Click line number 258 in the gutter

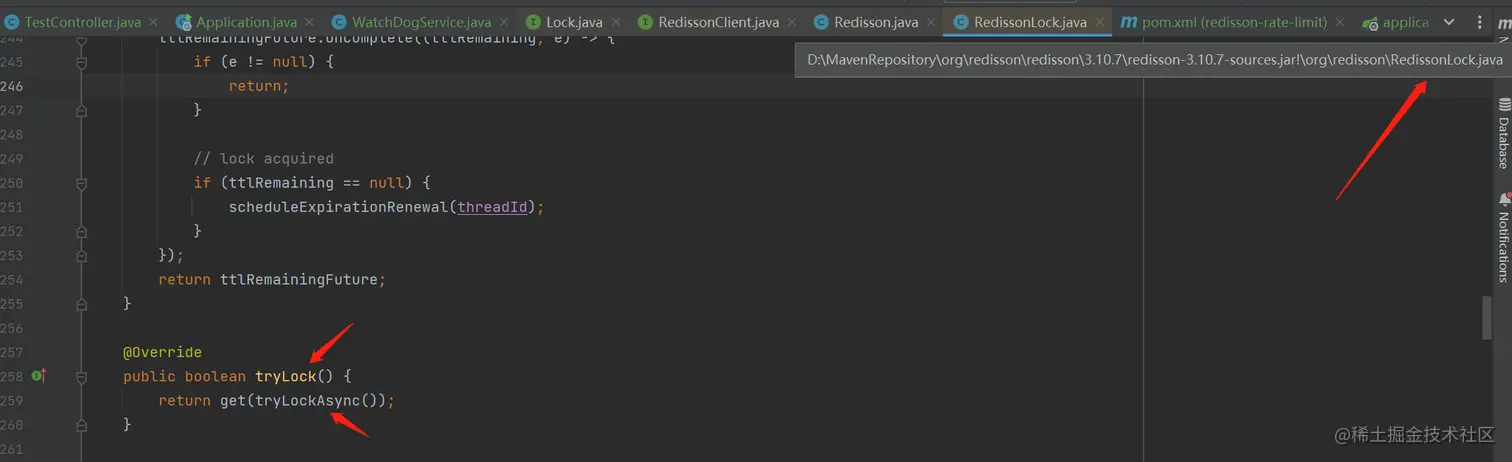pyautogui.click(x=12, y=377)
